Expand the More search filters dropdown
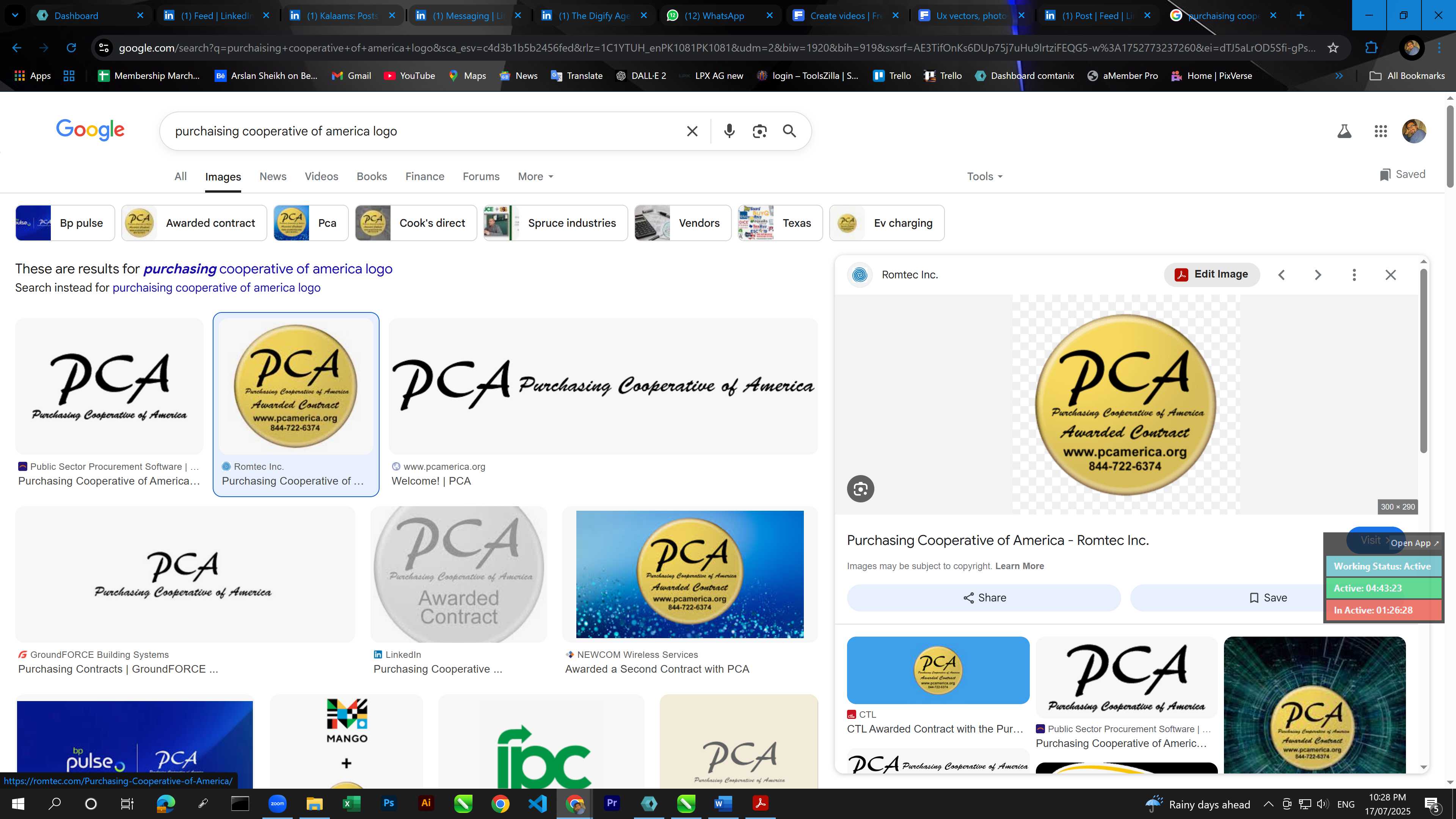The height and width of the screenshot is (819, 1456). pos(535,176)
